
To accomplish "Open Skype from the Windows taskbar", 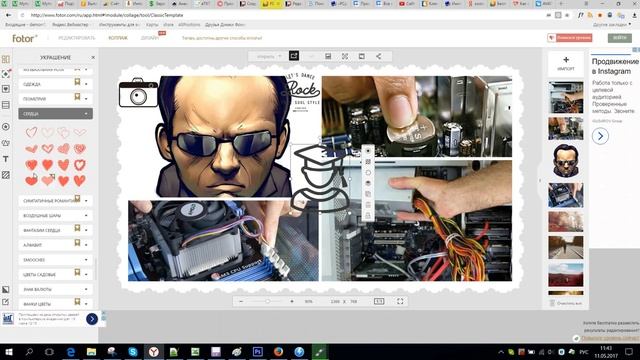I will (133, 351).
